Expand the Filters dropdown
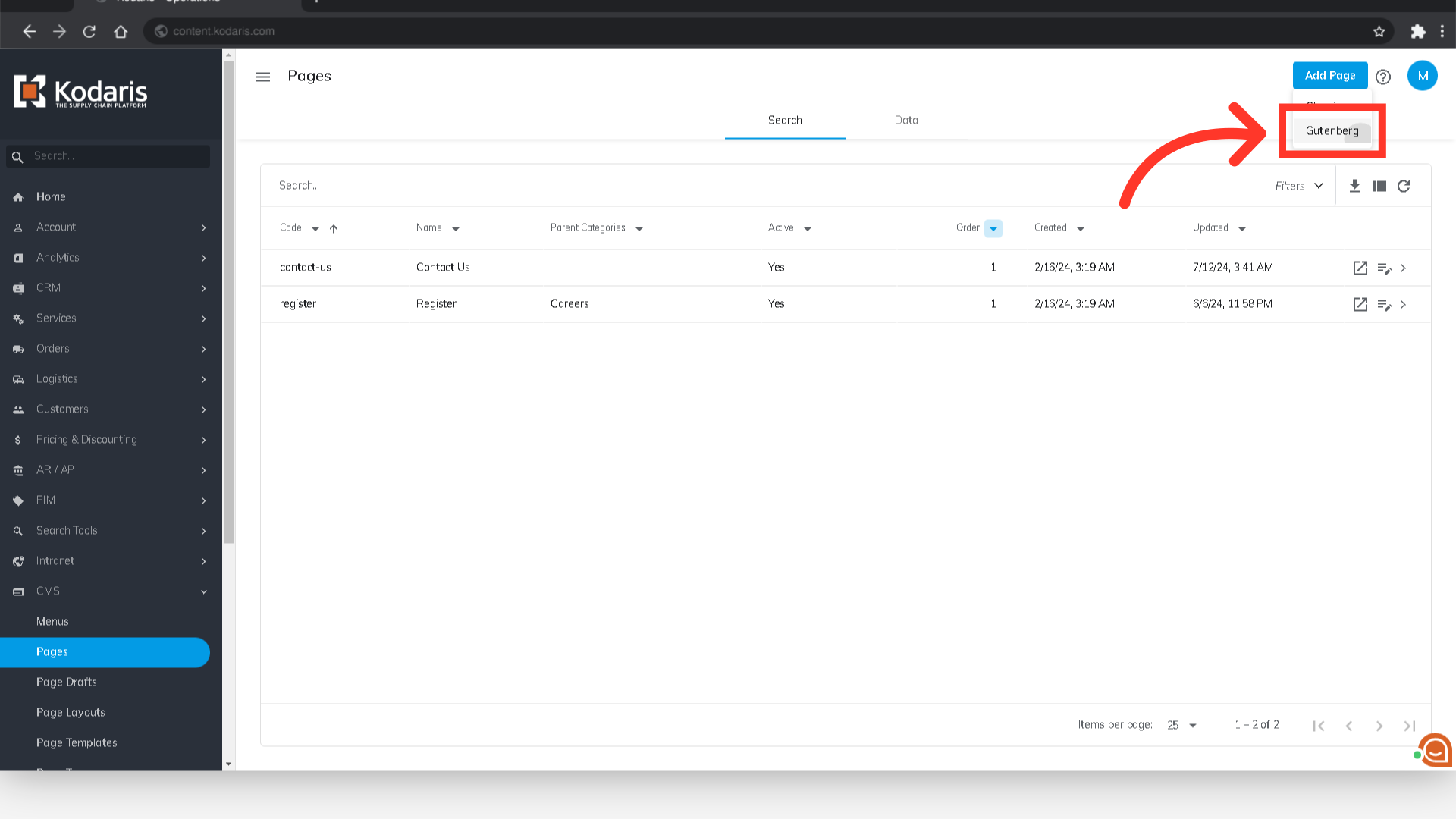Image resolution: width=1456 pixels, height=819 pixels. pyautogui.click(x=1299, y=186)
